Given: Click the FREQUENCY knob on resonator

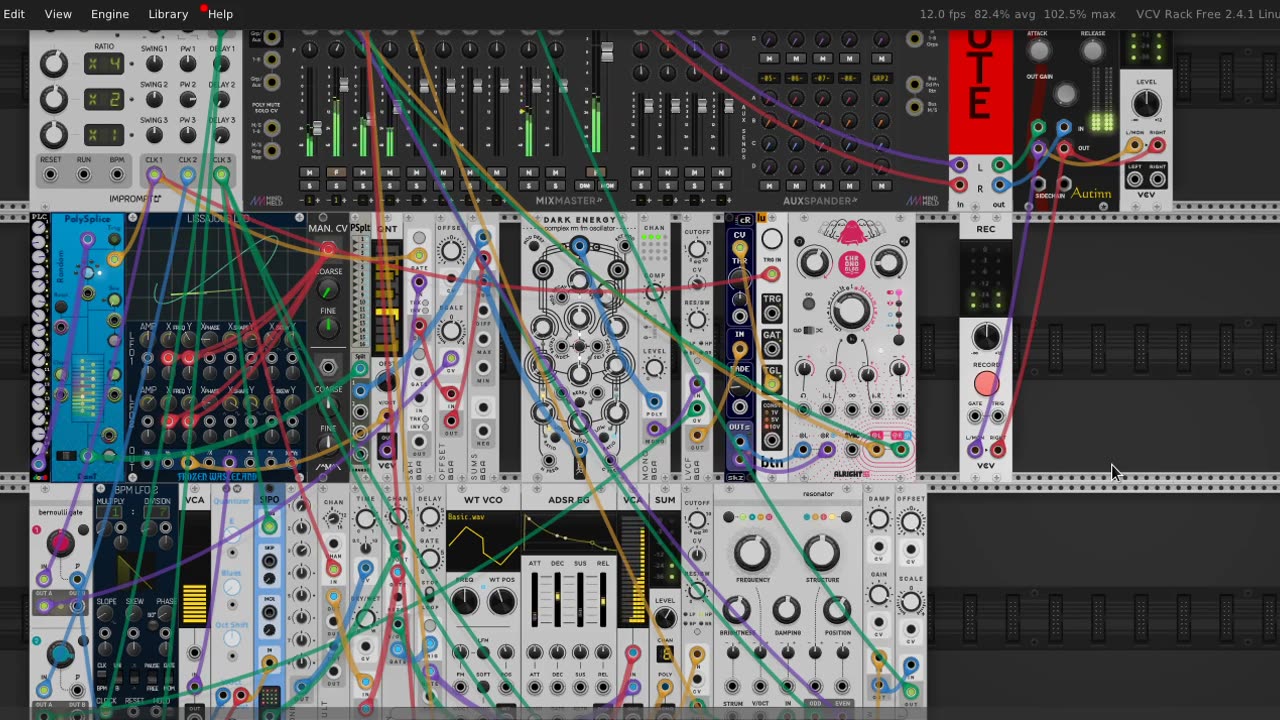Looking at the screenshot, I should coord(753,553).
